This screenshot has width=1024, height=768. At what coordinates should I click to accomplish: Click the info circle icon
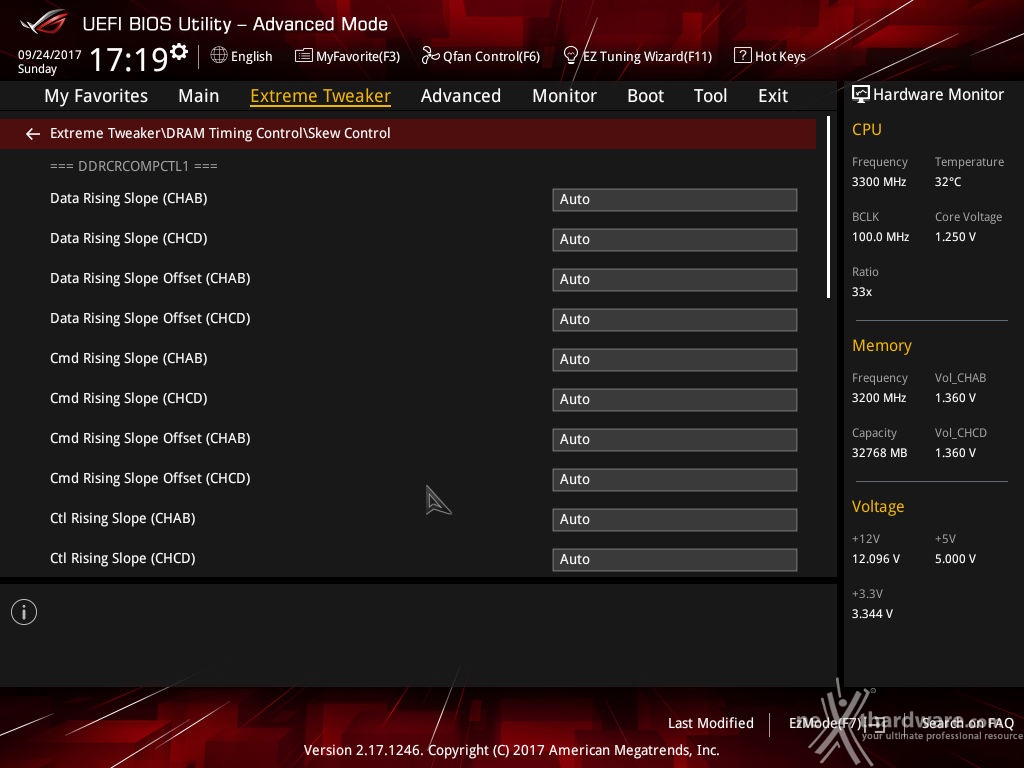click(24, 612)
